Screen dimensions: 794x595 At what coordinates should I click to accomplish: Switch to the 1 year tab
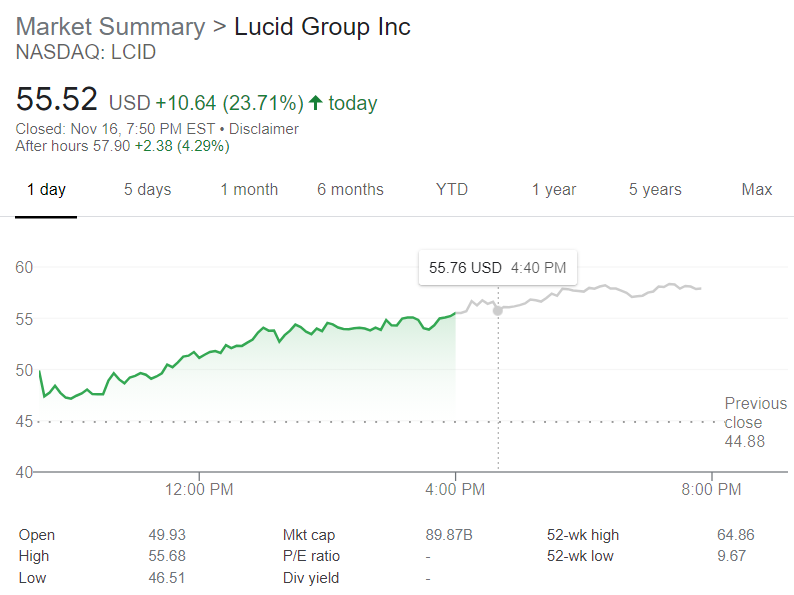(x=554, y=189)
